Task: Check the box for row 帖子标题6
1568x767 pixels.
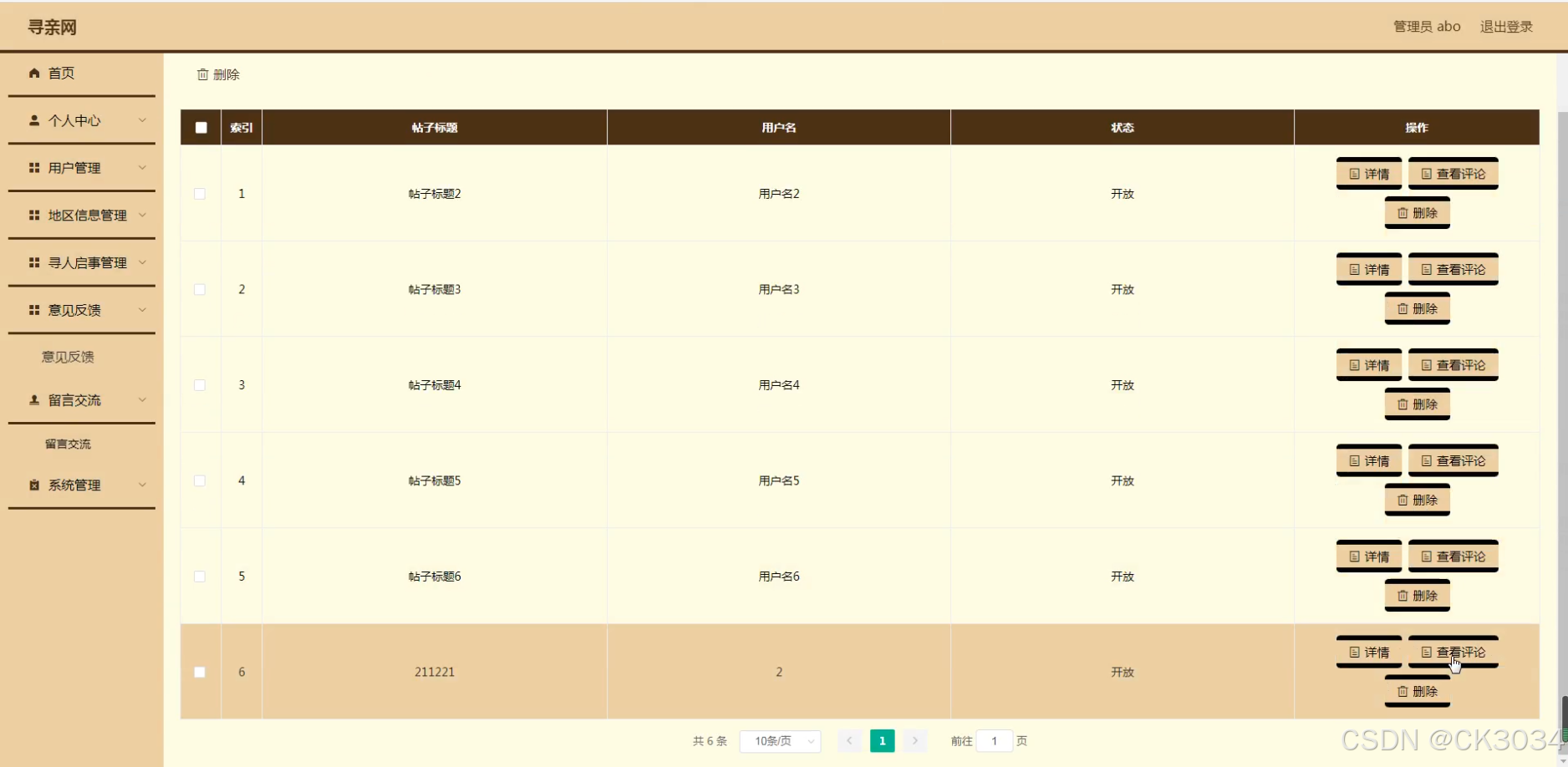Action: (x=200, y=577)
